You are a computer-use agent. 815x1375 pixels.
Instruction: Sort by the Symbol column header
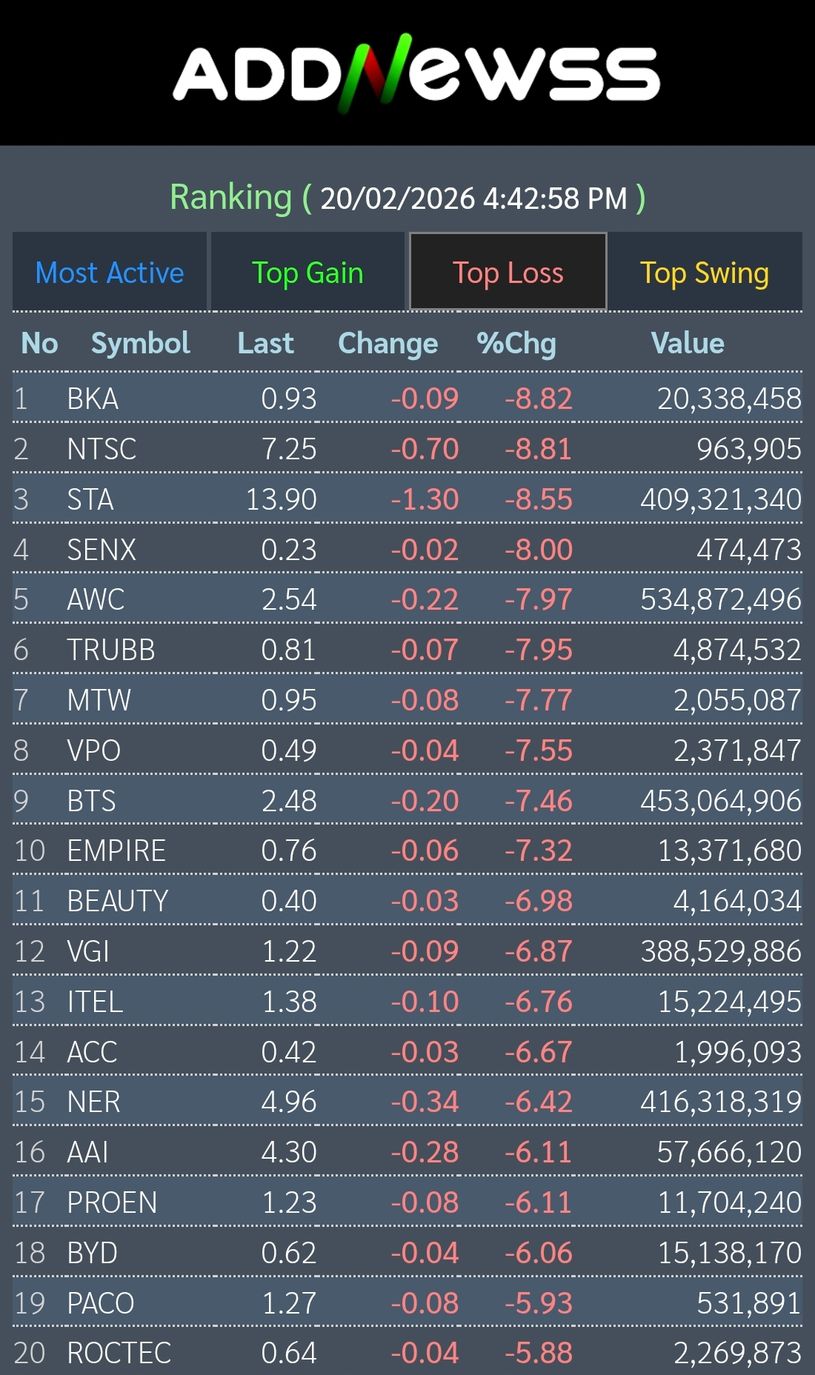point(140,343)
